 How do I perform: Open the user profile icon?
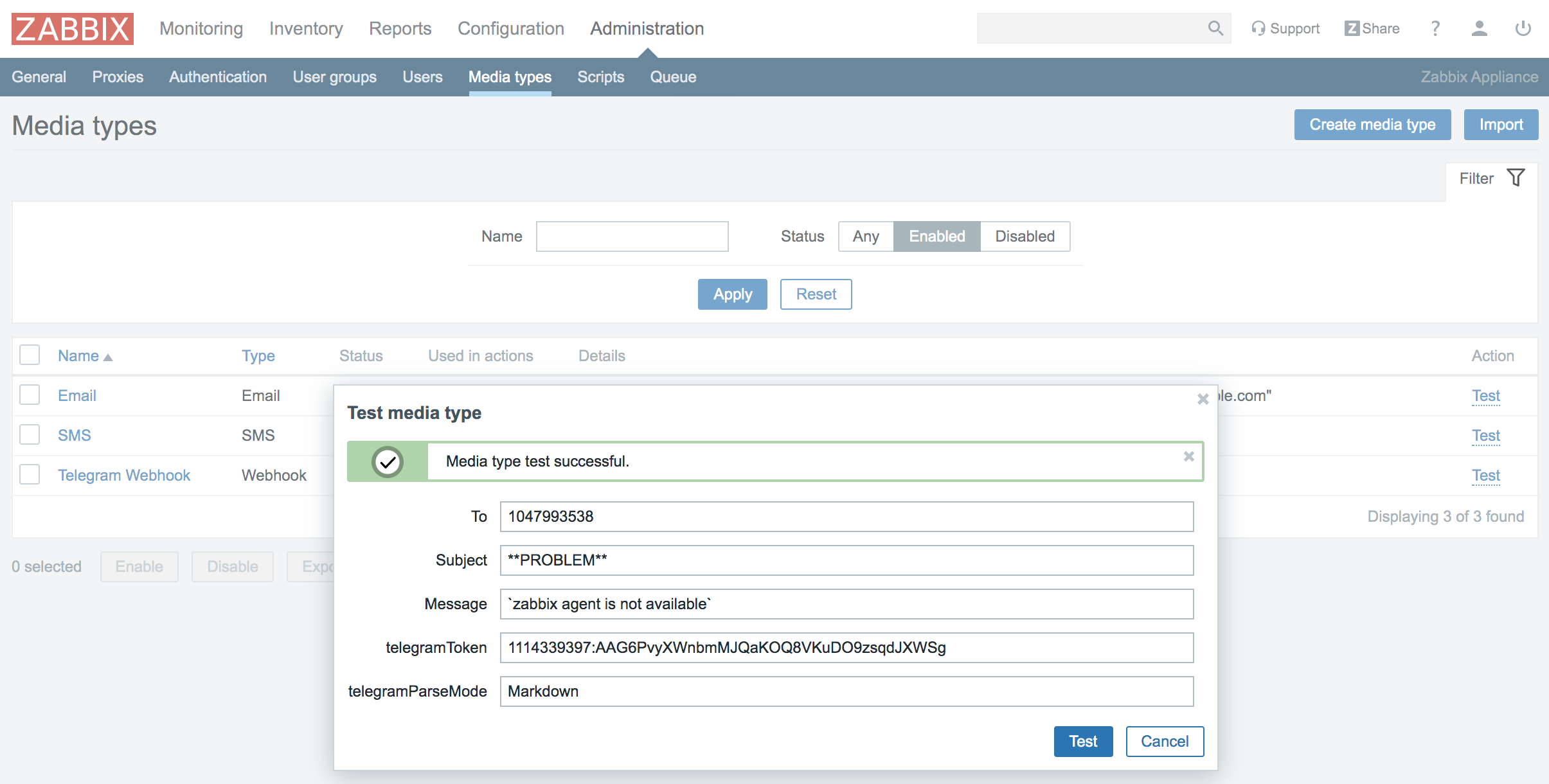[x=1479, y=28]
